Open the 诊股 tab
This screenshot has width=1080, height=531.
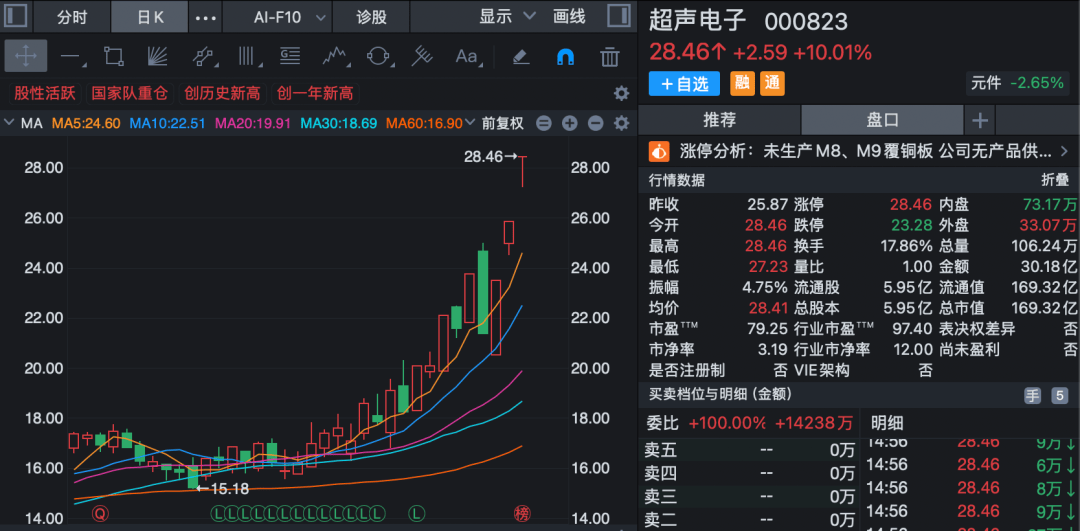tap(371, 17)
